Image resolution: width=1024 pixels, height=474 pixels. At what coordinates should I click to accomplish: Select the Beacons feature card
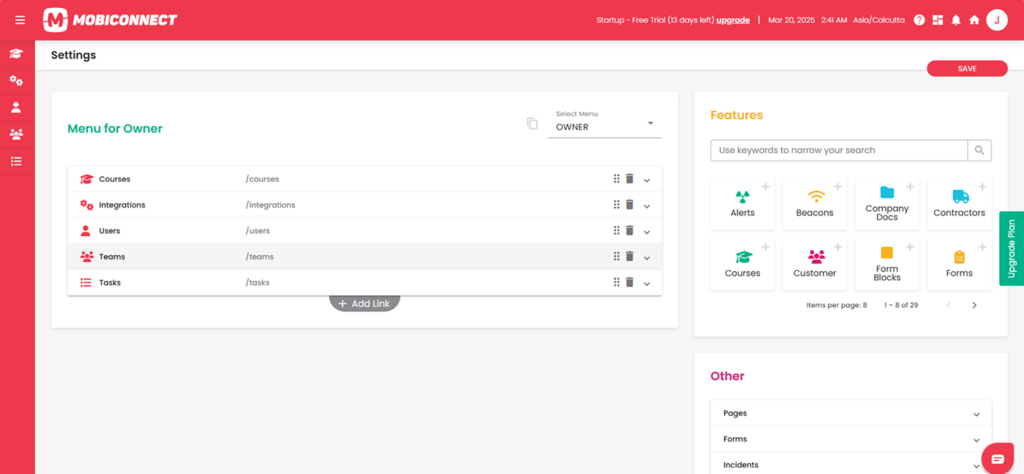[814, 204]
